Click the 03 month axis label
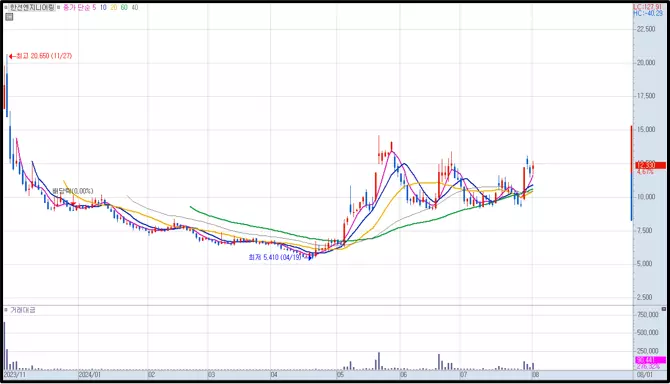Image resolution: width=670 pixels, height=384 pixels. pyautogui.click(x=212, y=375)
